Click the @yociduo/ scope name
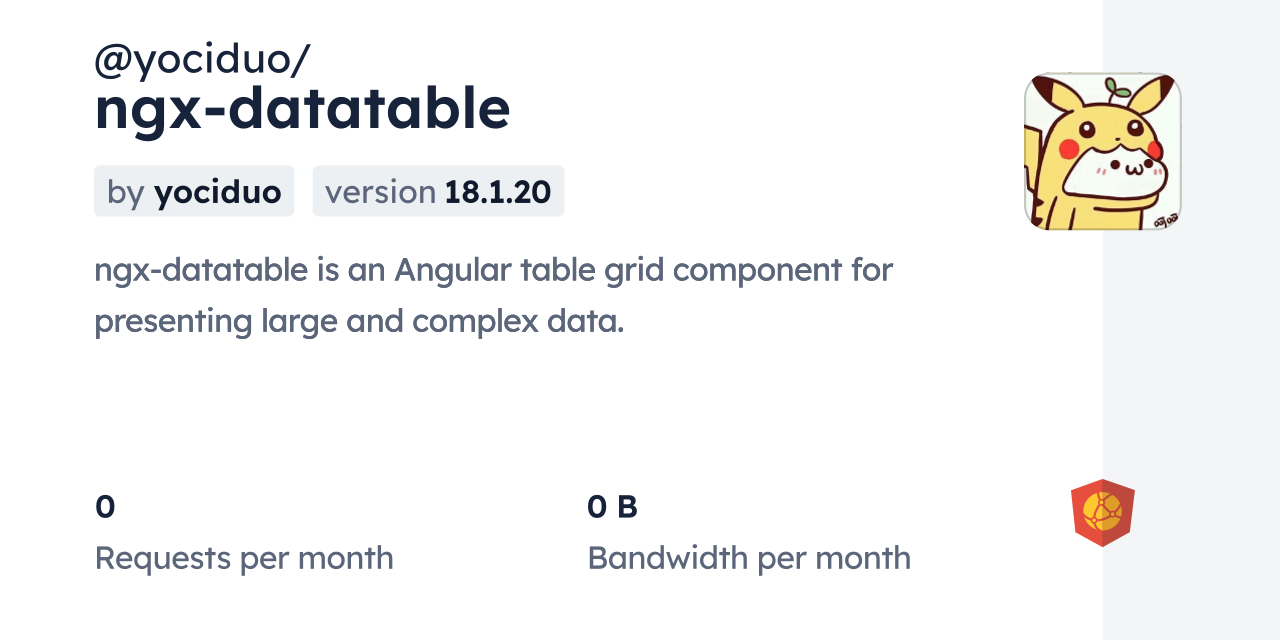The width and height of the screenshot is (1280, 640). pos(202,61)
